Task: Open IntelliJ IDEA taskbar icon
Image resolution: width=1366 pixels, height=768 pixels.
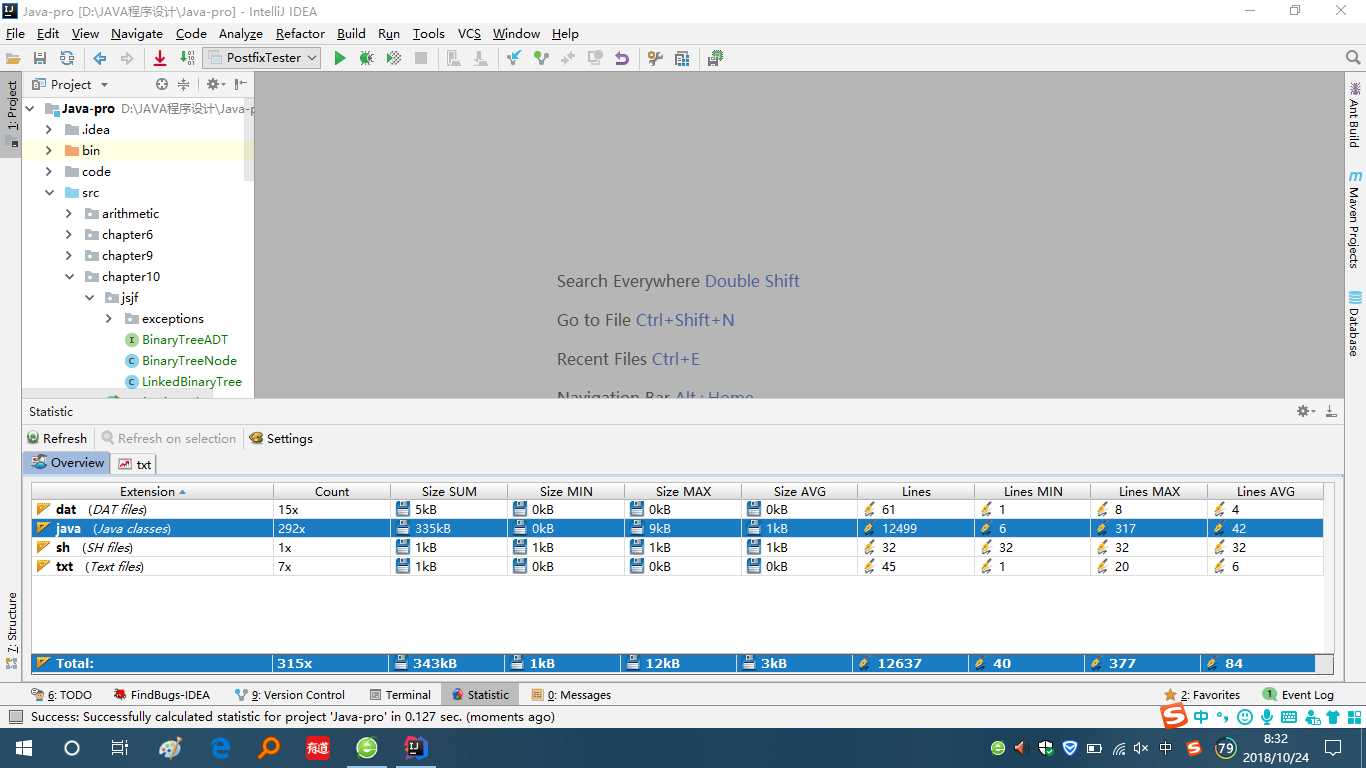Action: click(416, 747)
